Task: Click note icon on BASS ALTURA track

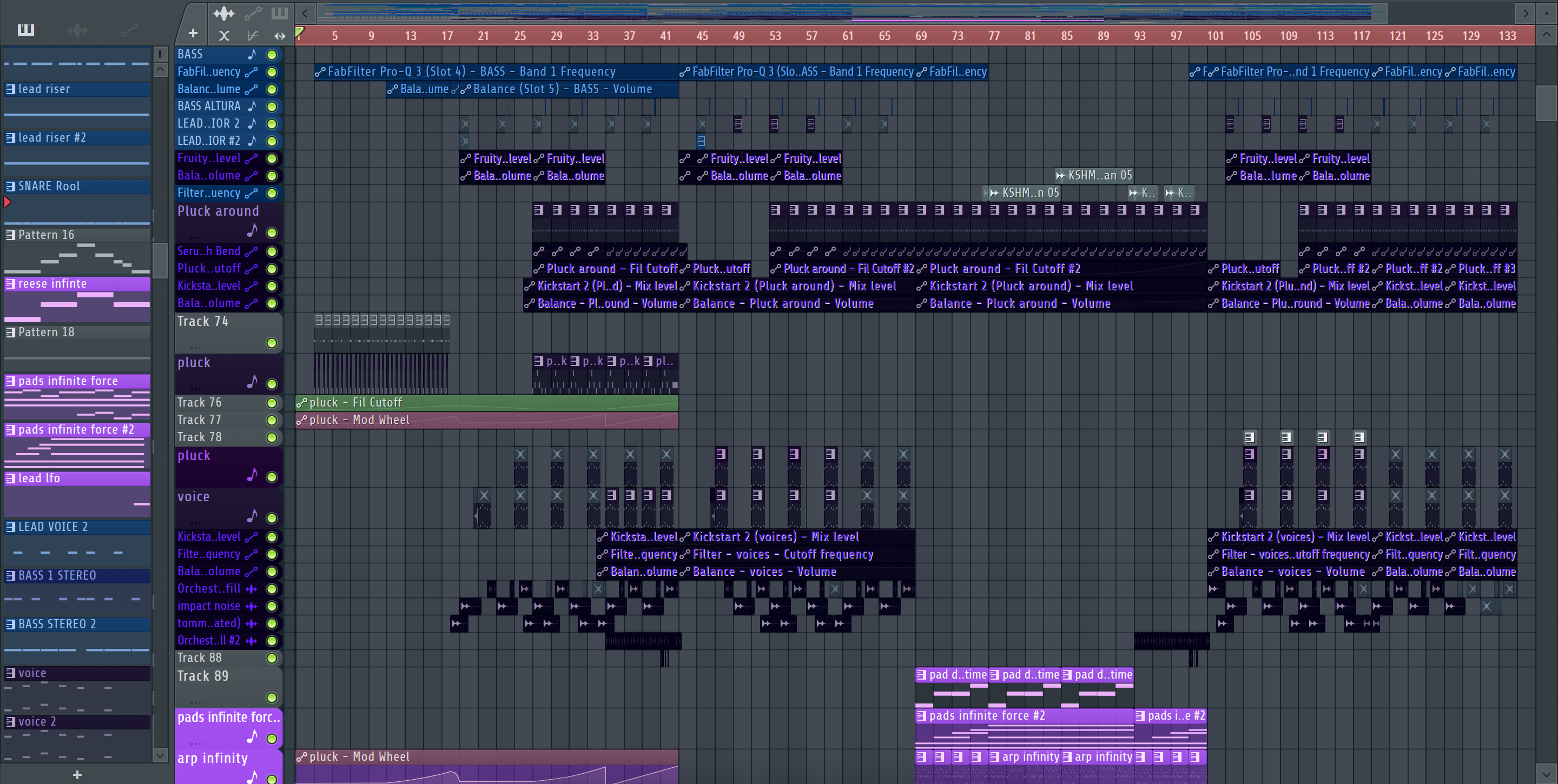Action: pos(252,107)
